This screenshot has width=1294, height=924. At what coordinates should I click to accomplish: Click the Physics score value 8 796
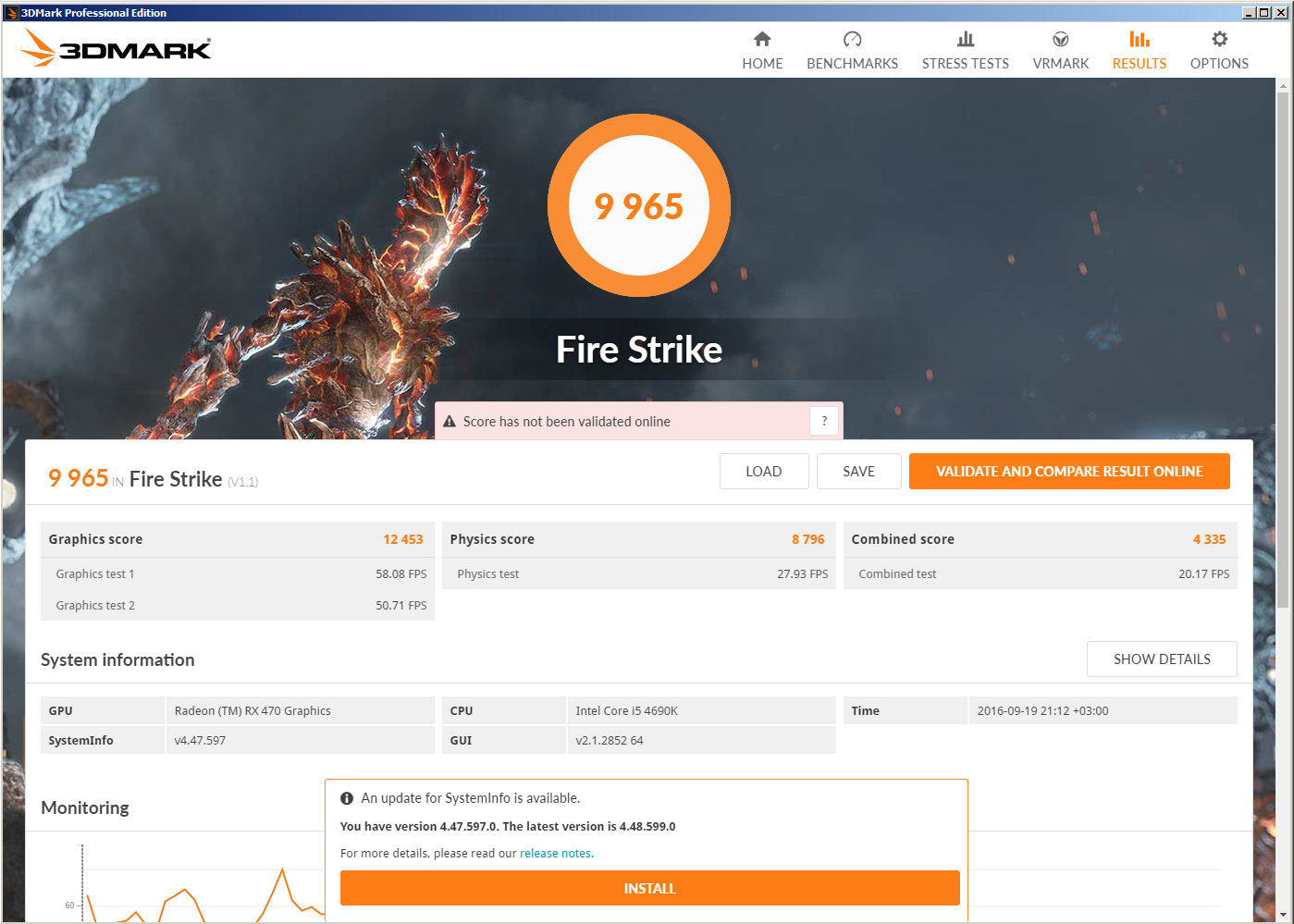click(x=808, y=539)
